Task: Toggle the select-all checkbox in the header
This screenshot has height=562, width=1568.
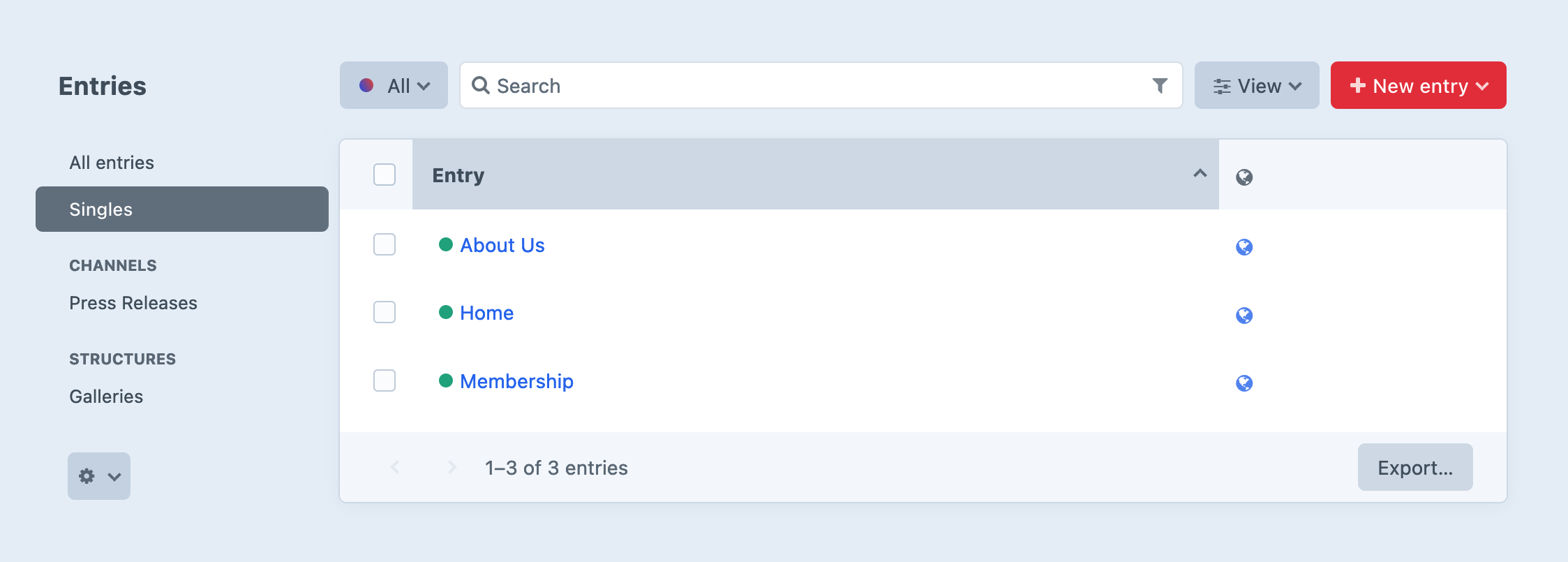Action: coord(384,175)
